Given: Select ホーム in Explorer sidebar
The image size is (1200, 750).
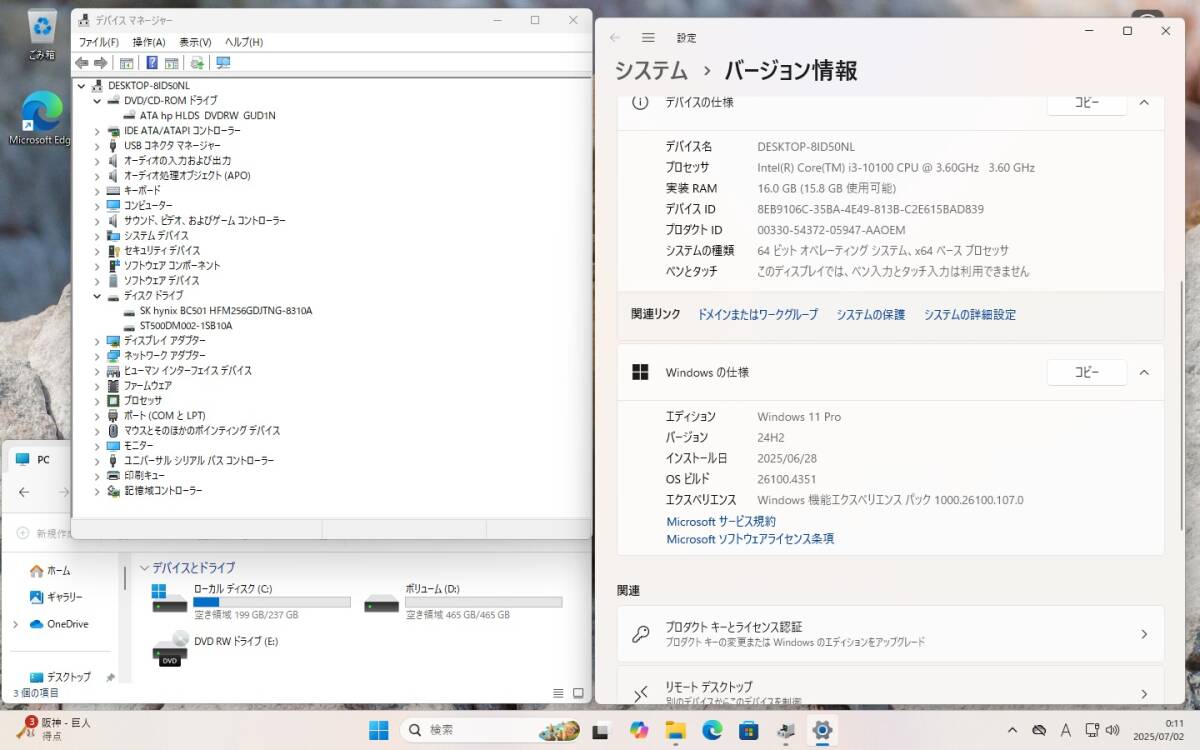Looking at the screenshot, I should pos(58,571).
